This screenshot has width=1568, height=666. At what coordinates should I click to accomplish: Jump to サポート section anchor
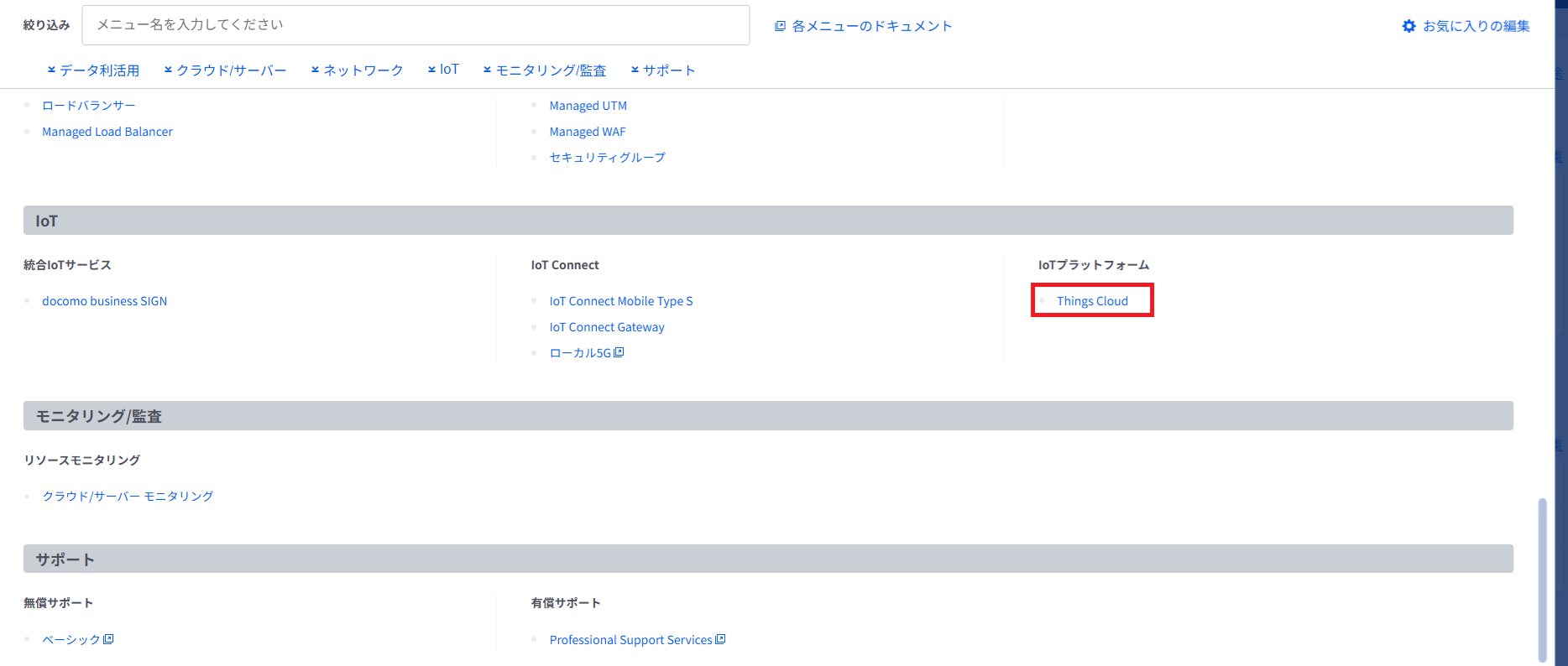pos(663,70)
